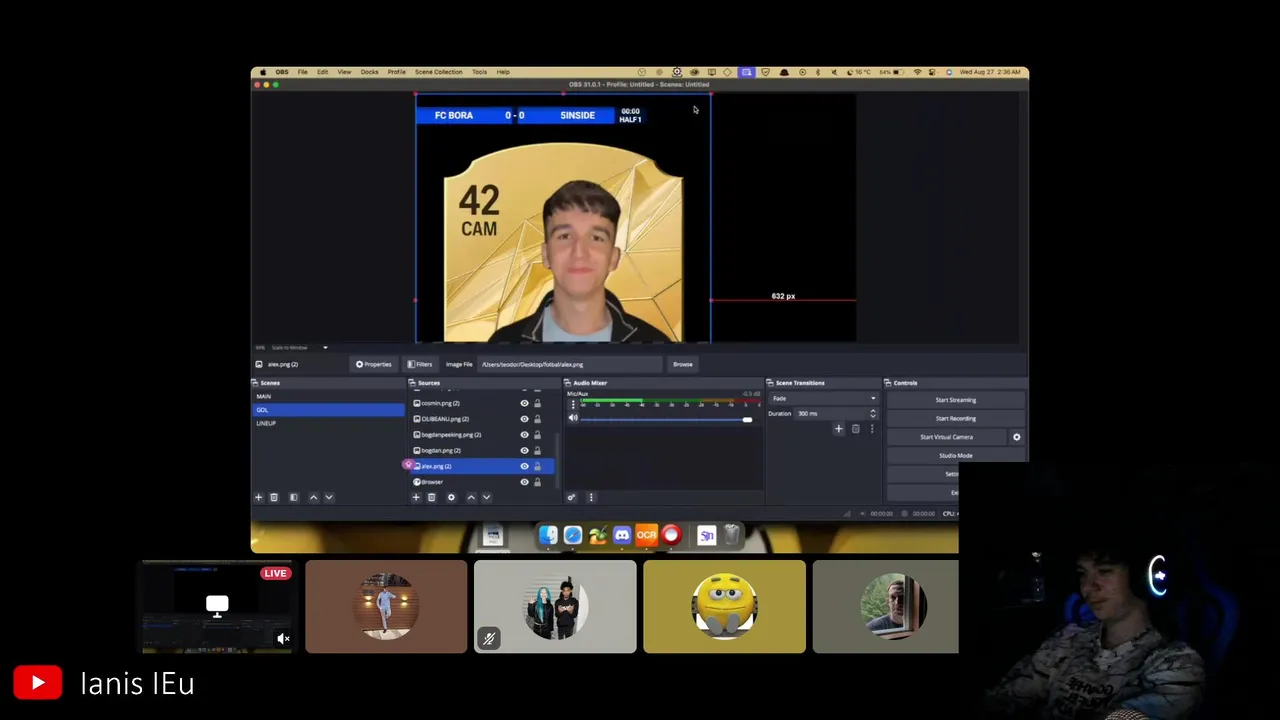Open scene filters icon in Scenes panel
This screenshot has height=720, width=1280.
pos(293,497)
